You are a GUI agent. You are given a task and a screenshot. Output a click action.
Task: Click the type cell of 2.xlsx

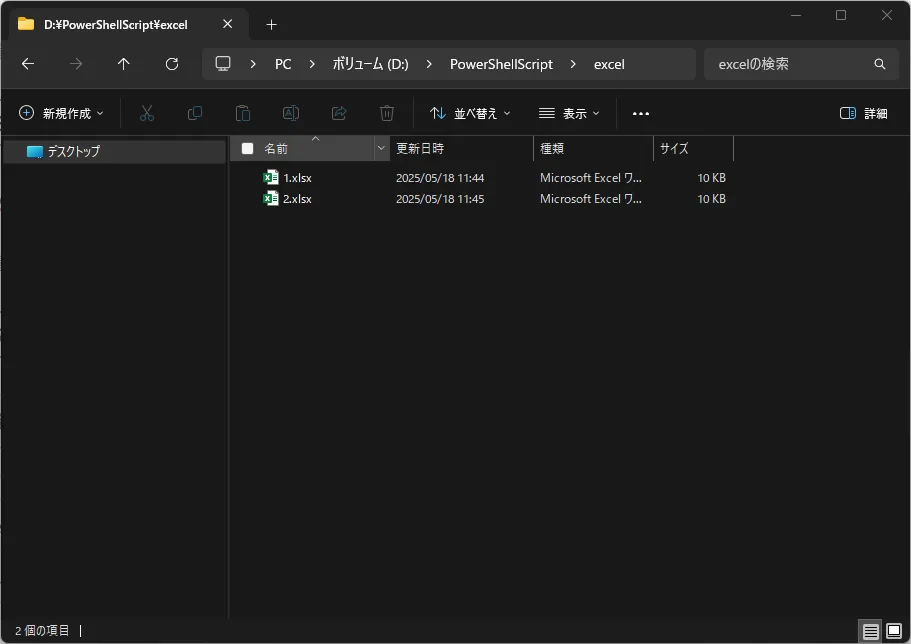(590, 199)
